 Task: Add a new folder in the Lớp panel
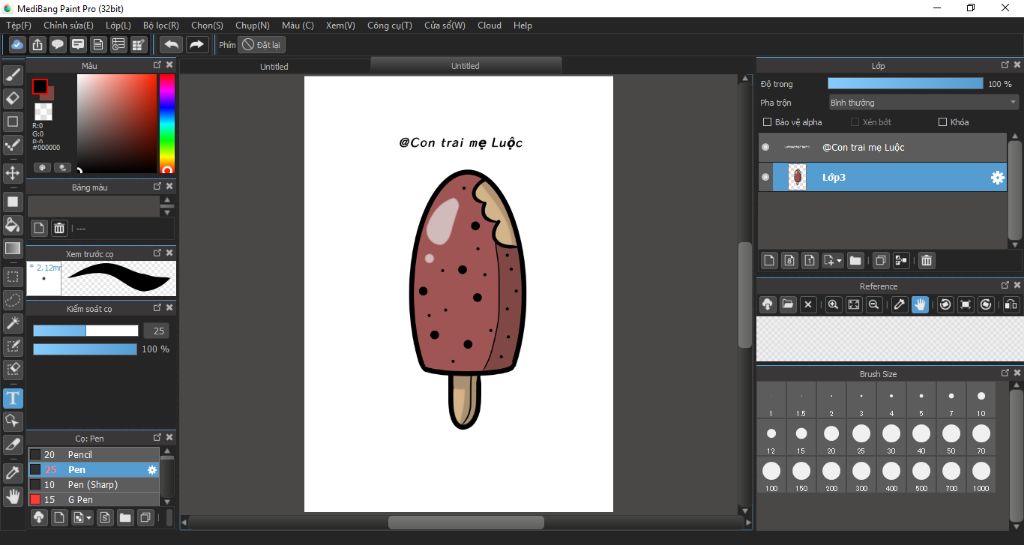855,260
